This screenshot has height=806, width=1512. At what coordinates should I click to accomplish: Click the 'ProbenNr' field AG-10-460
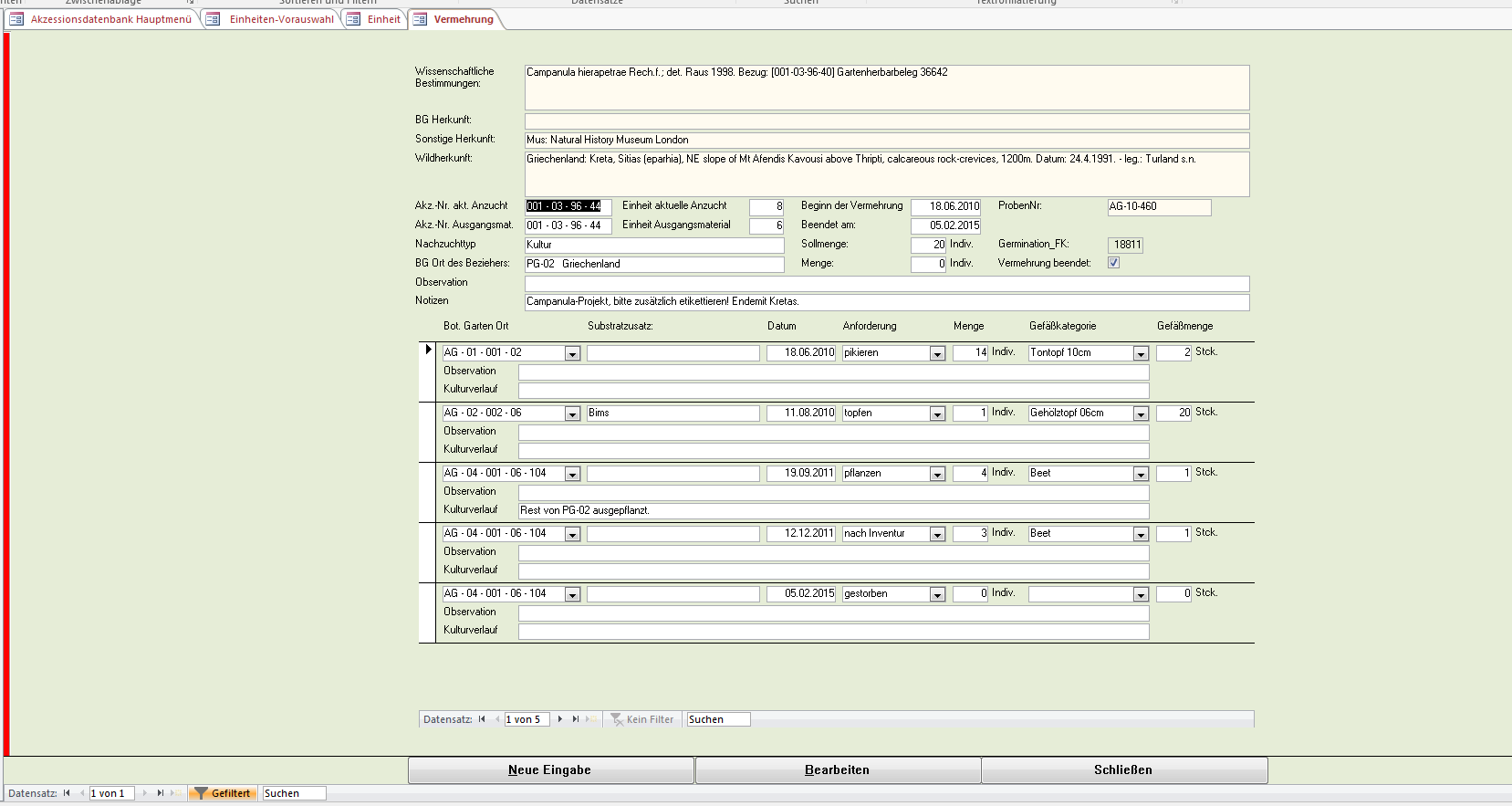[1159, 207]
